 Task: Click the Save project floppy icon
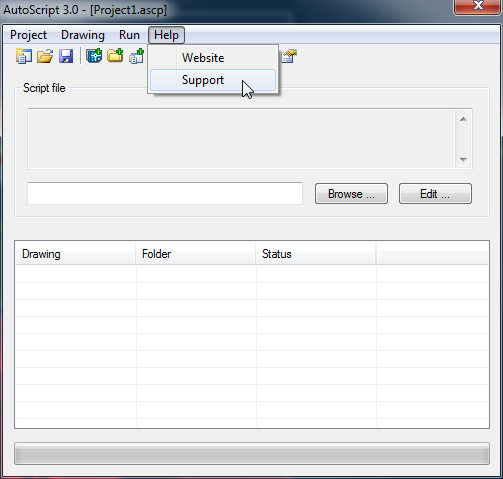66,56
